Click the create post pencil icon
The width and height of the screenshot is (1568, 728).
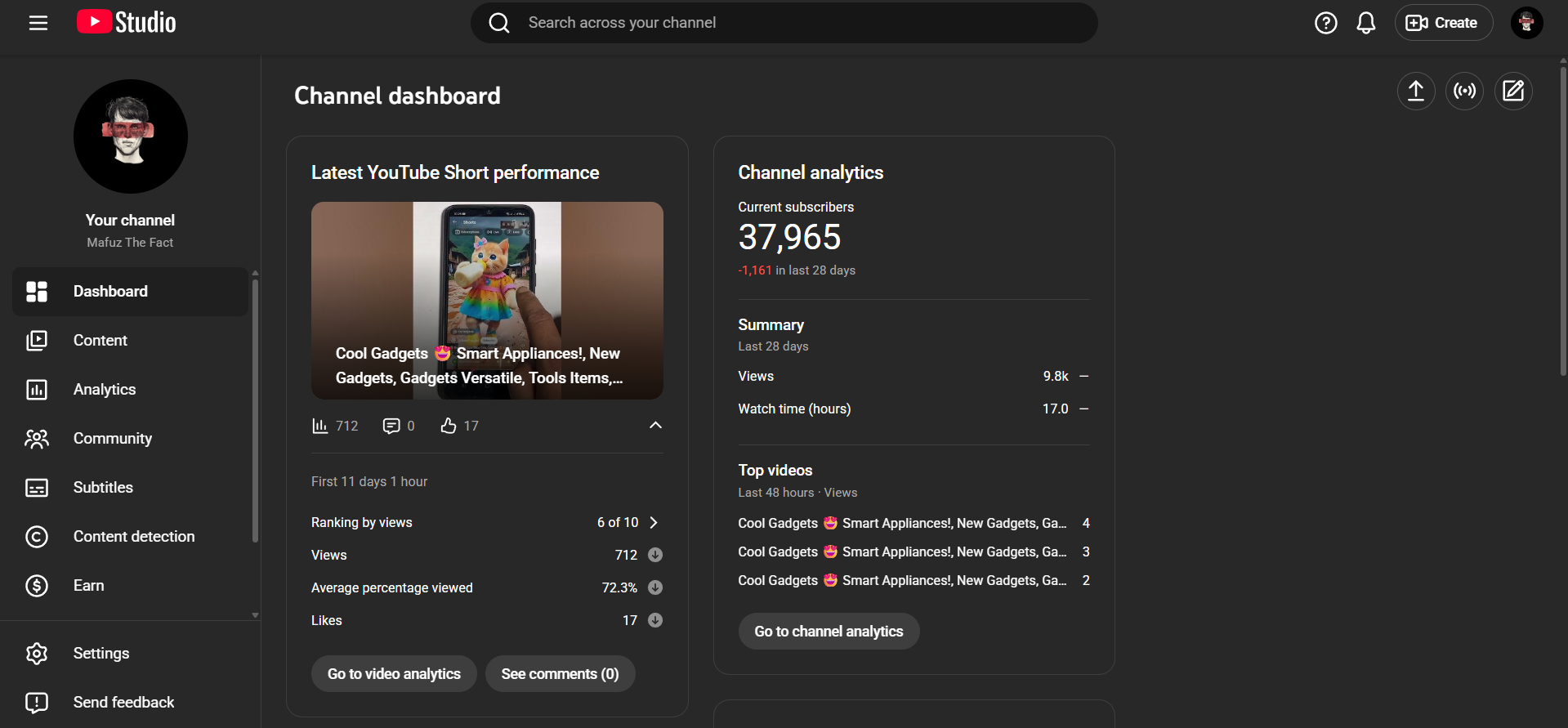tap(1512, 91)
